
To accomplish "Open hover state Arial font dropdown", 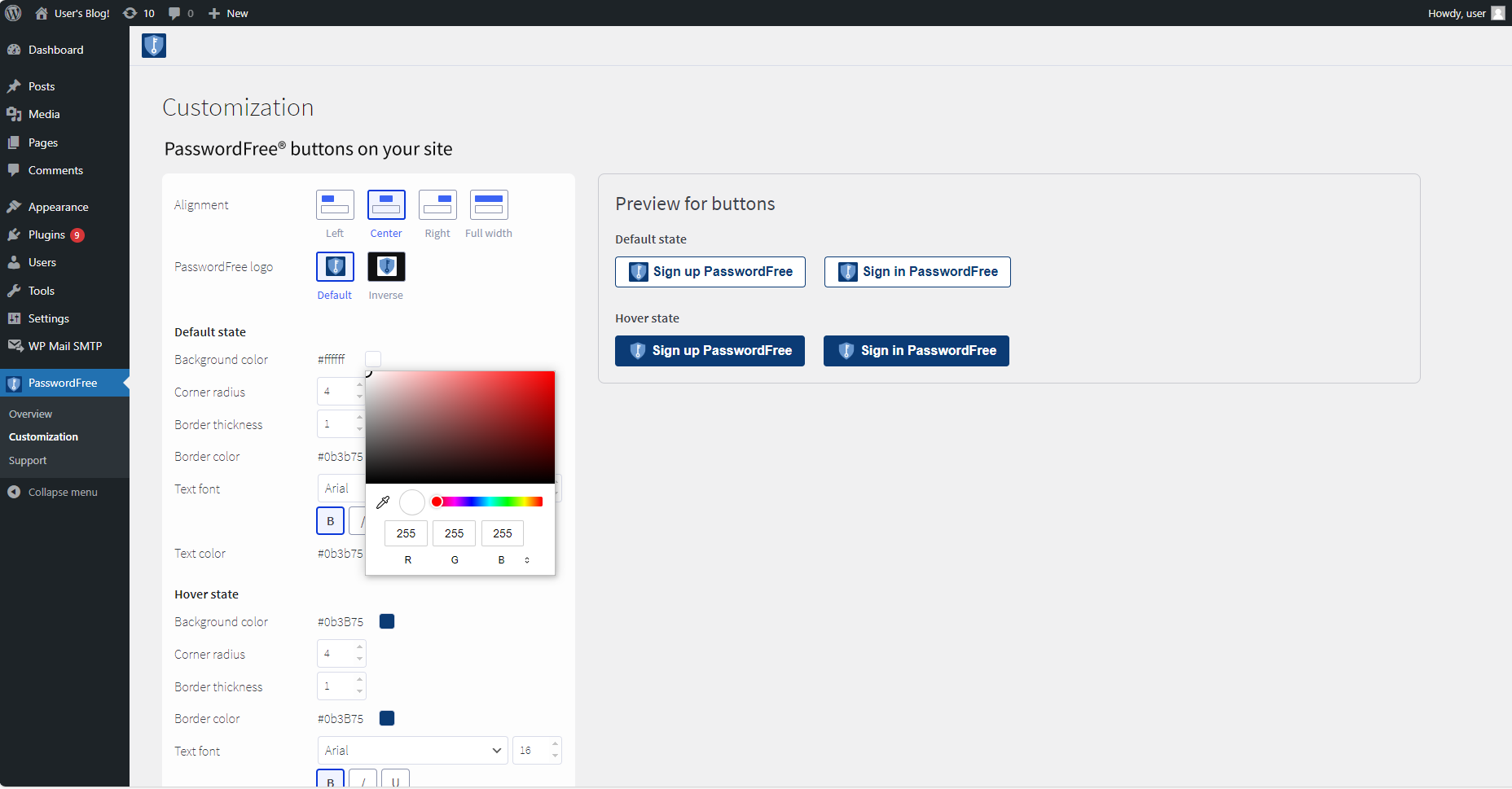I will click(412, 751).
